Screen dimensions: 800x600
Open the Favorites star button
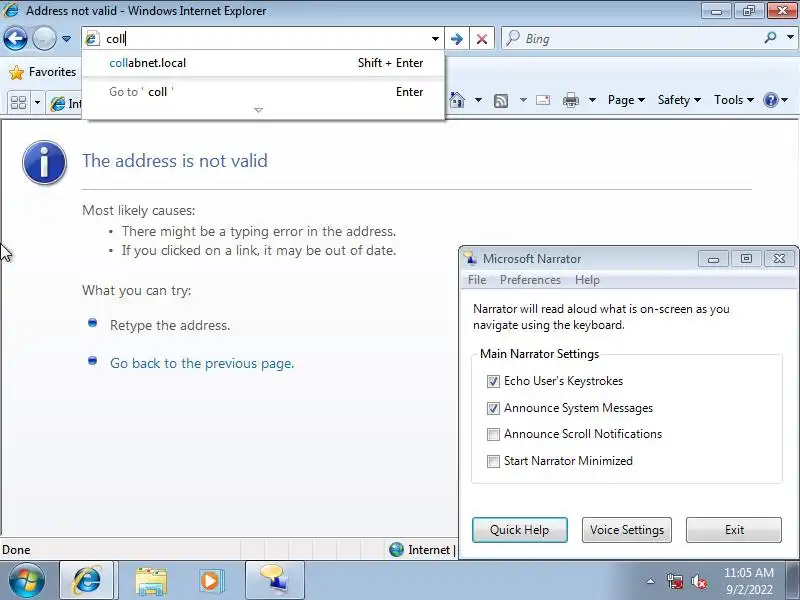42,72
